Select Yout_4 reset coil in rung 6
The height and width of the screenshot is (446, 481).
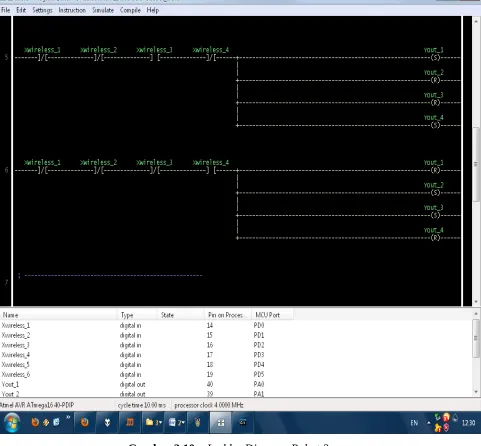pos(435,238)
